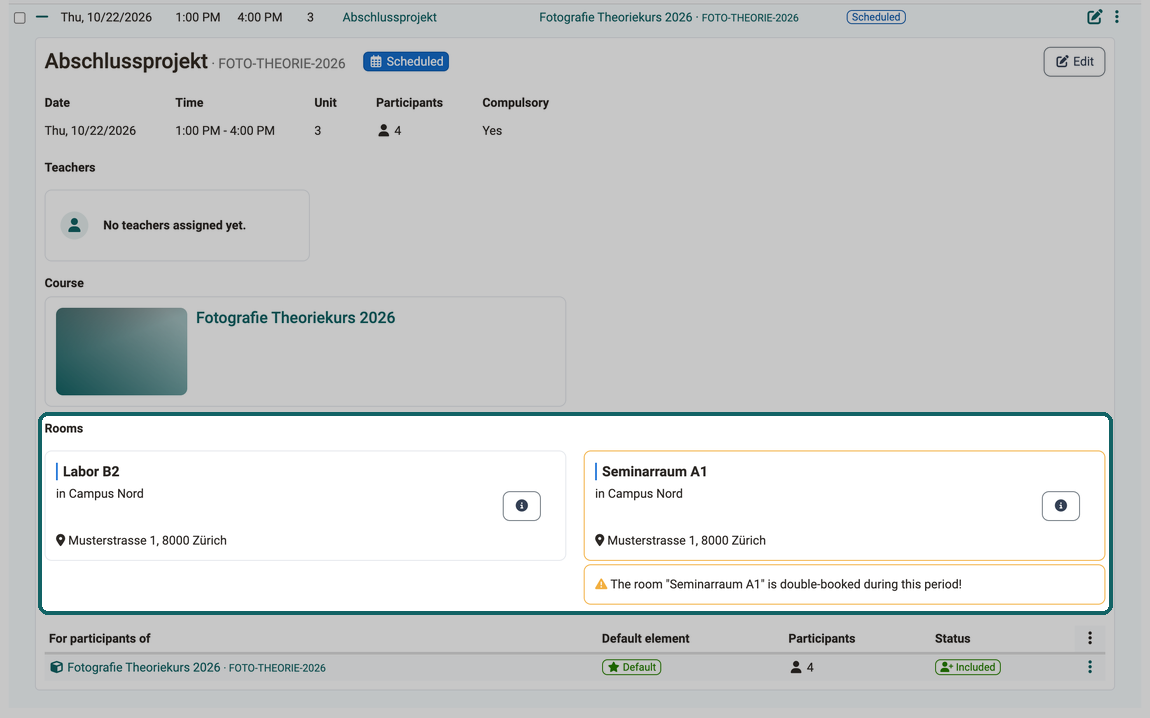Click the Edit button in detail panel
1150x718 pixels.
1074,62
